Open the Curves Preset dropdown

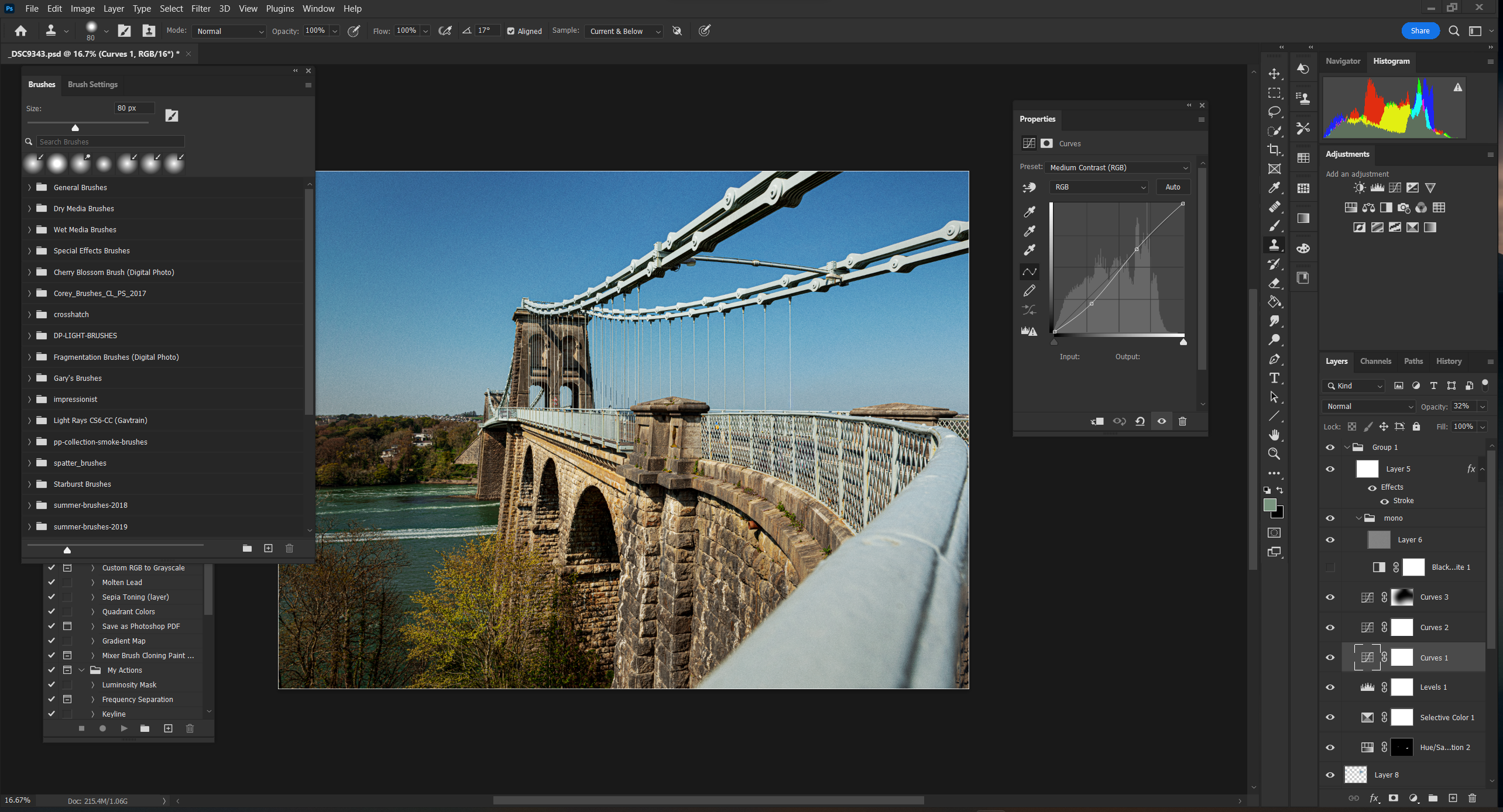click(1117, 168)
